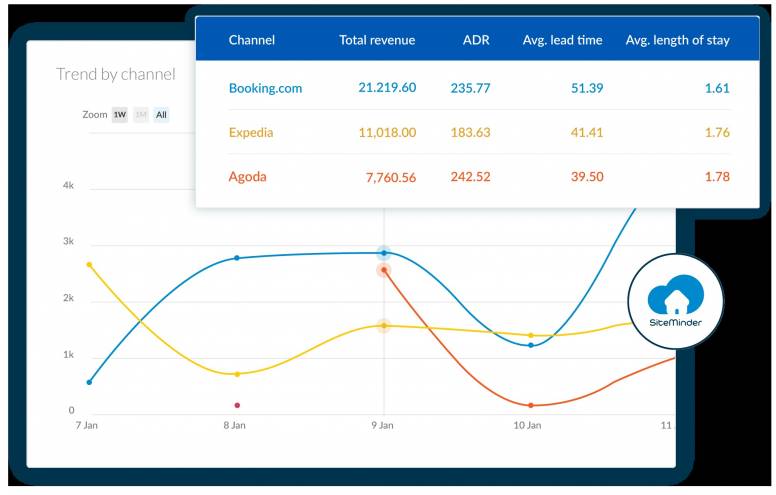Click the Avg. length of stay header
This screenshot has height=495, width=776.
(x=677, y=41)
